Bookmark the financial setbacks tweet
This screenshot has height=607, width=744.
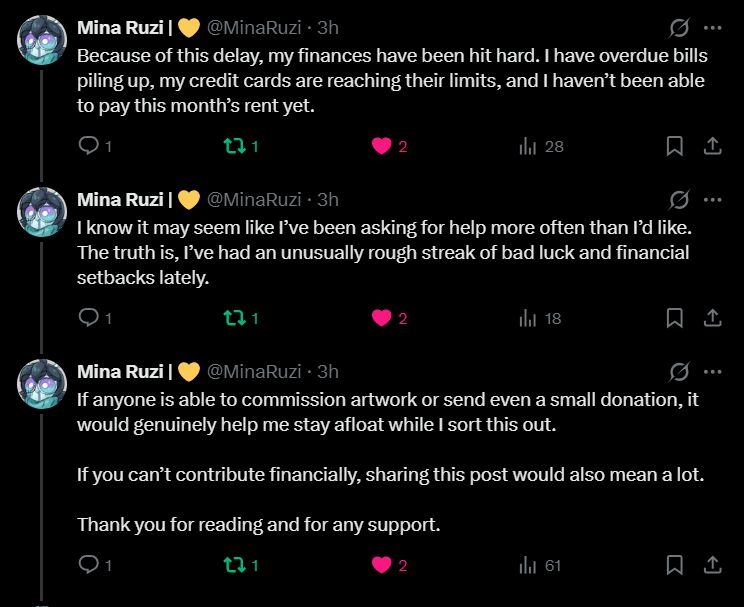coord(675,319)
